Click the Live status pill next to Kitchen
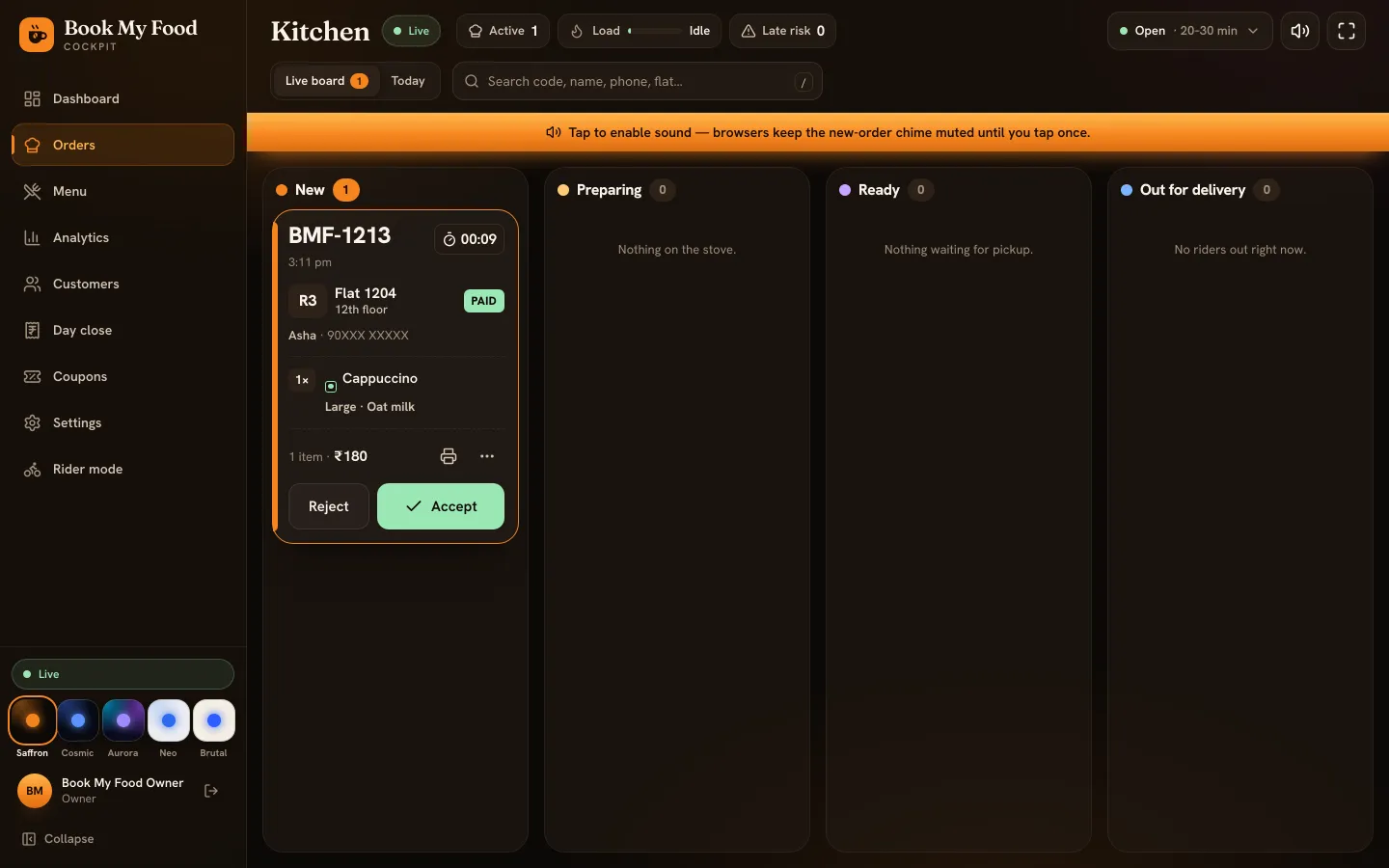This screenshot has height=868, width=1389. coord(412,31)
